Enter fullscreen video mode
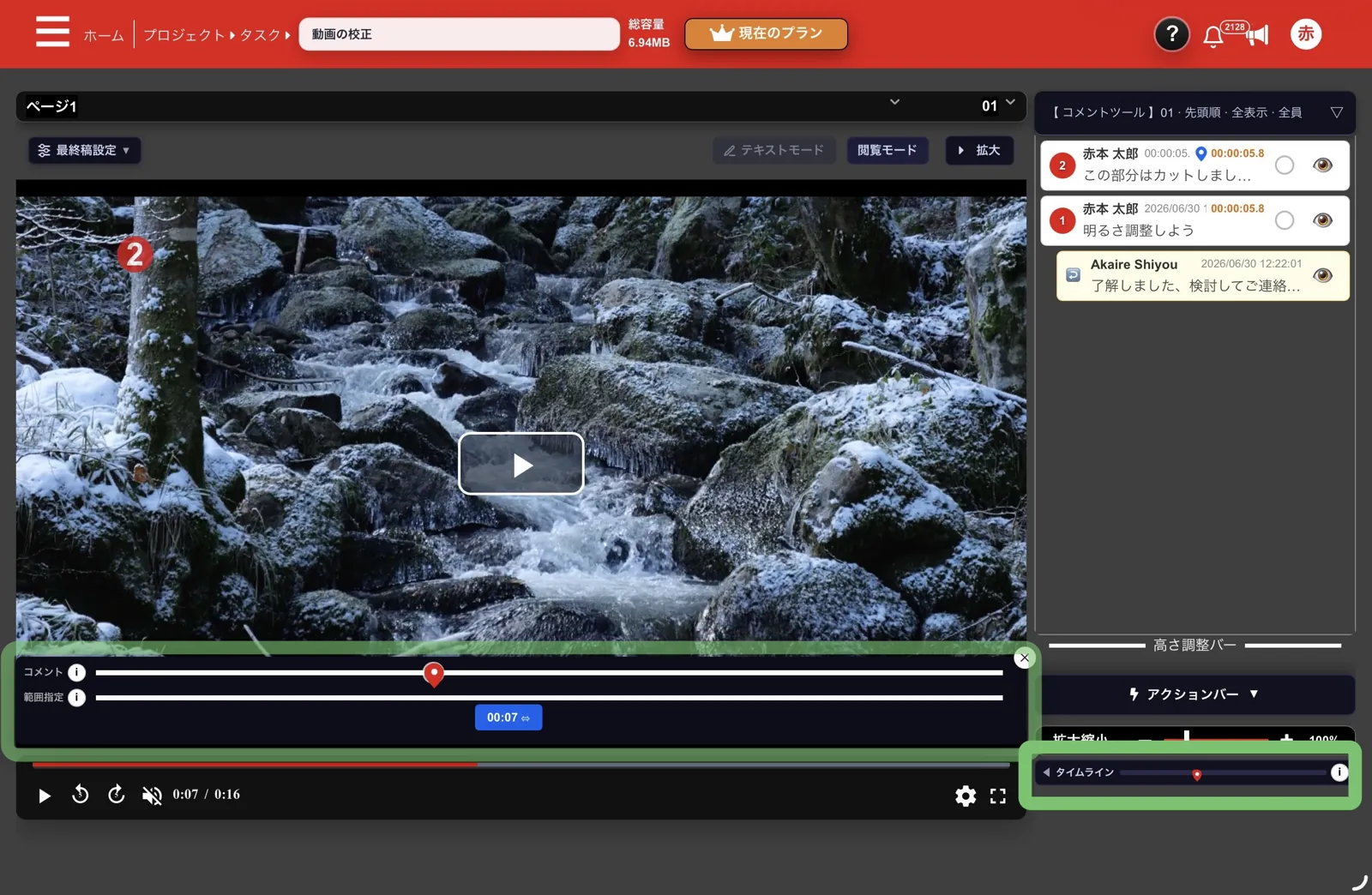1372x895 pixels. pos(997,796)
